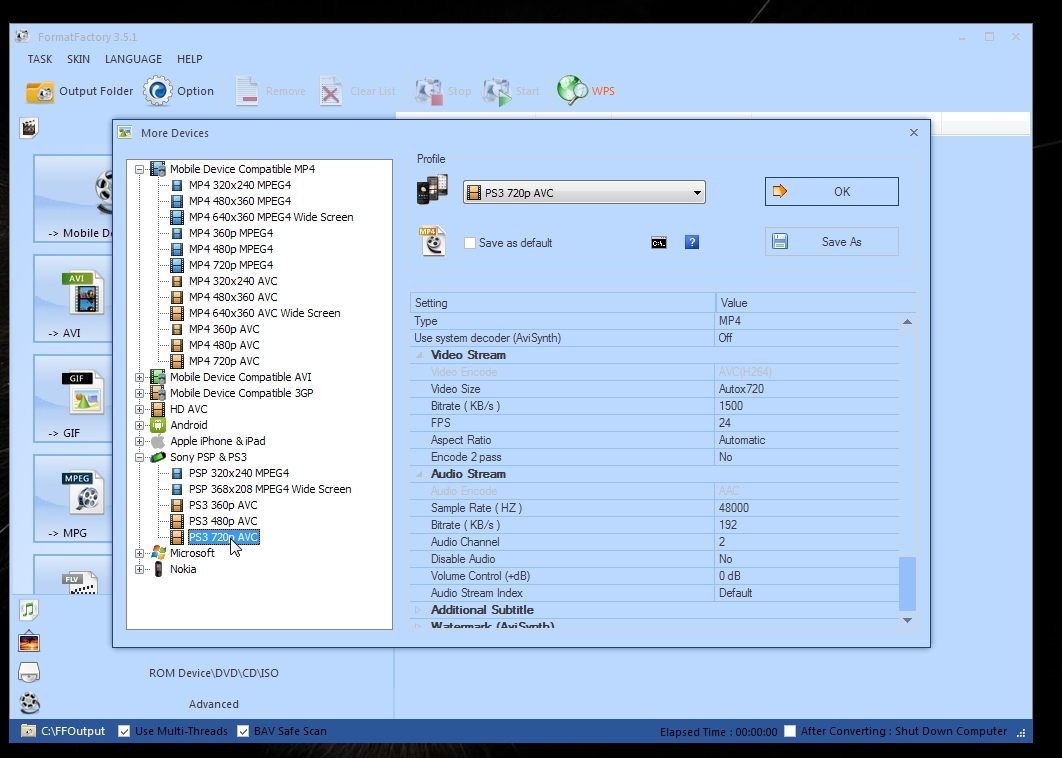Screen dimensions: 1062x758
Task: Click the WPS globe icon
Action: (572, 90)
